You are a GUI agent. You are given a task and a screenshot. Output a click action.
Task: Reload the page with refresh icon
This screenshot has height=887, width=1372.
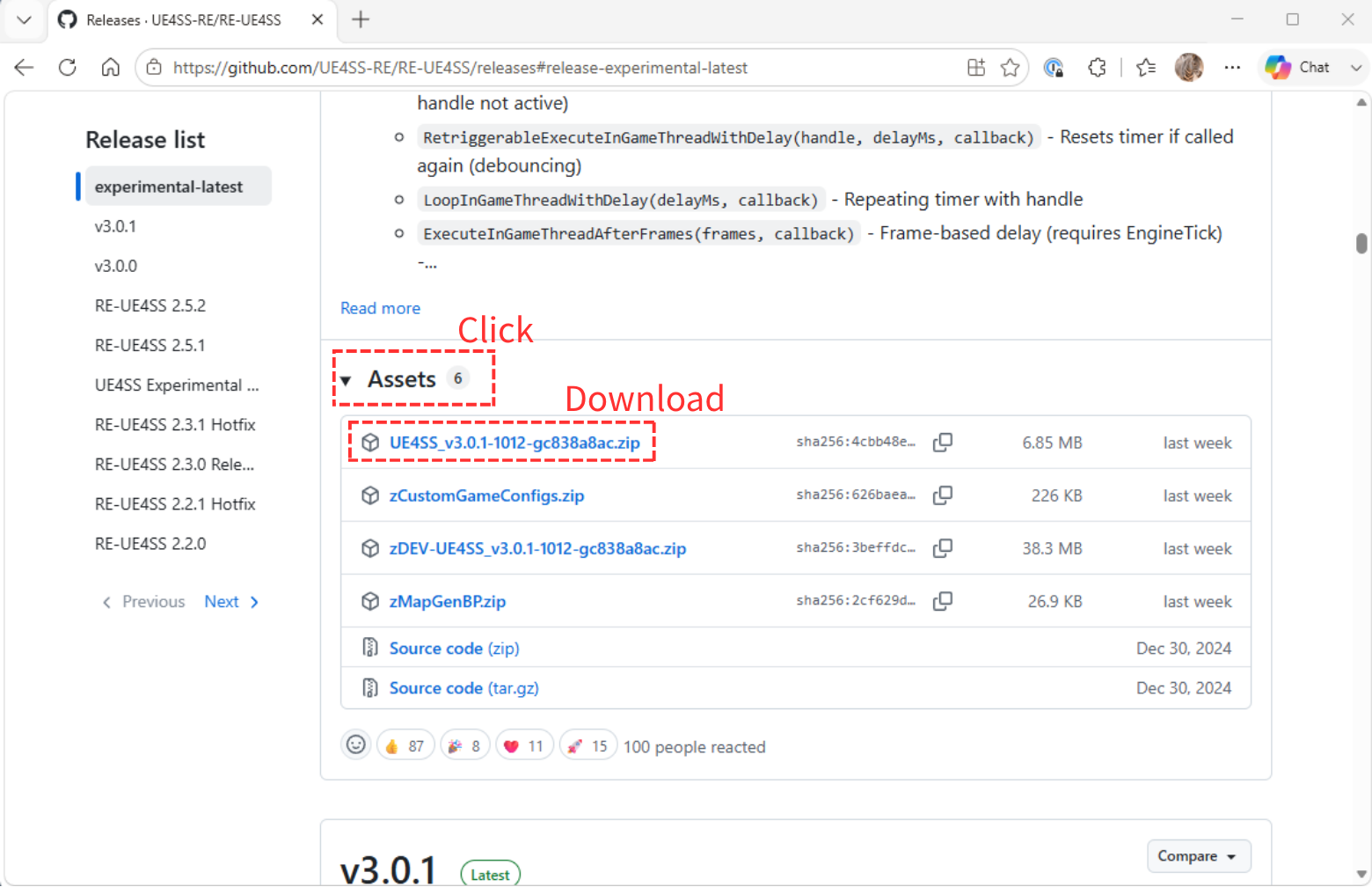pos(67,68)
